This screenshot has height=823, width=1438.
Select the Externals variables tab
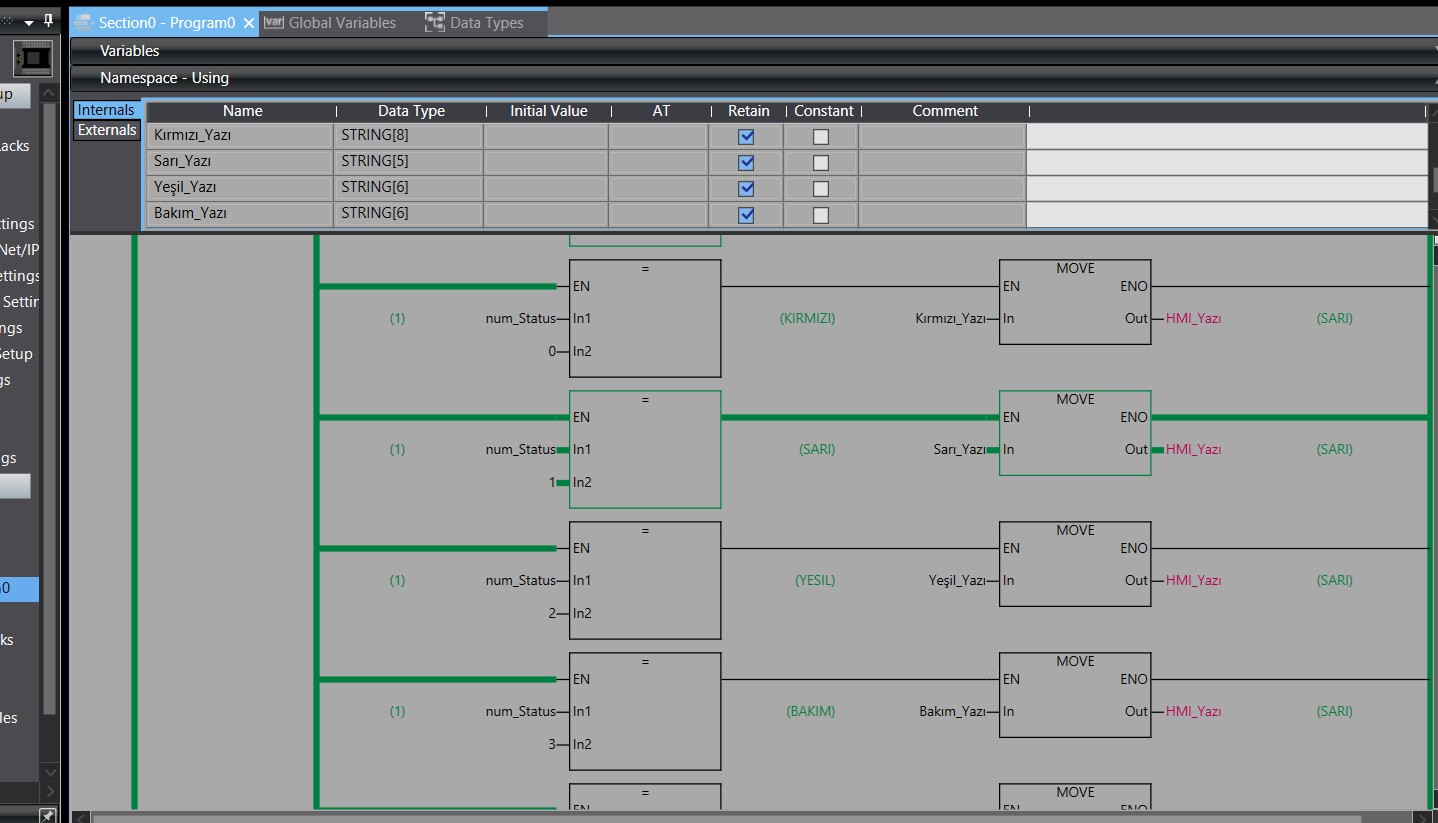107,130
